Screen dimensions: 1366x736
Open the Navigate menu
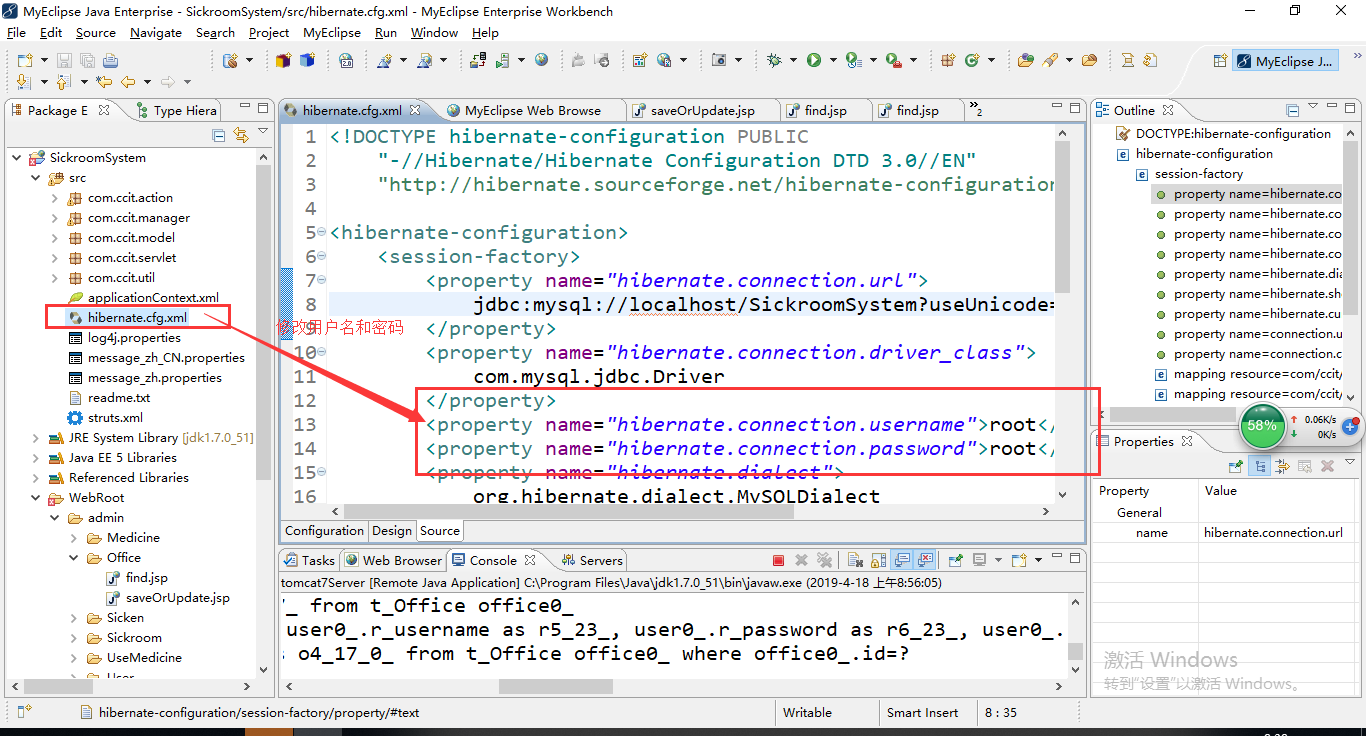pyautogui.click(x=156, y=32)
